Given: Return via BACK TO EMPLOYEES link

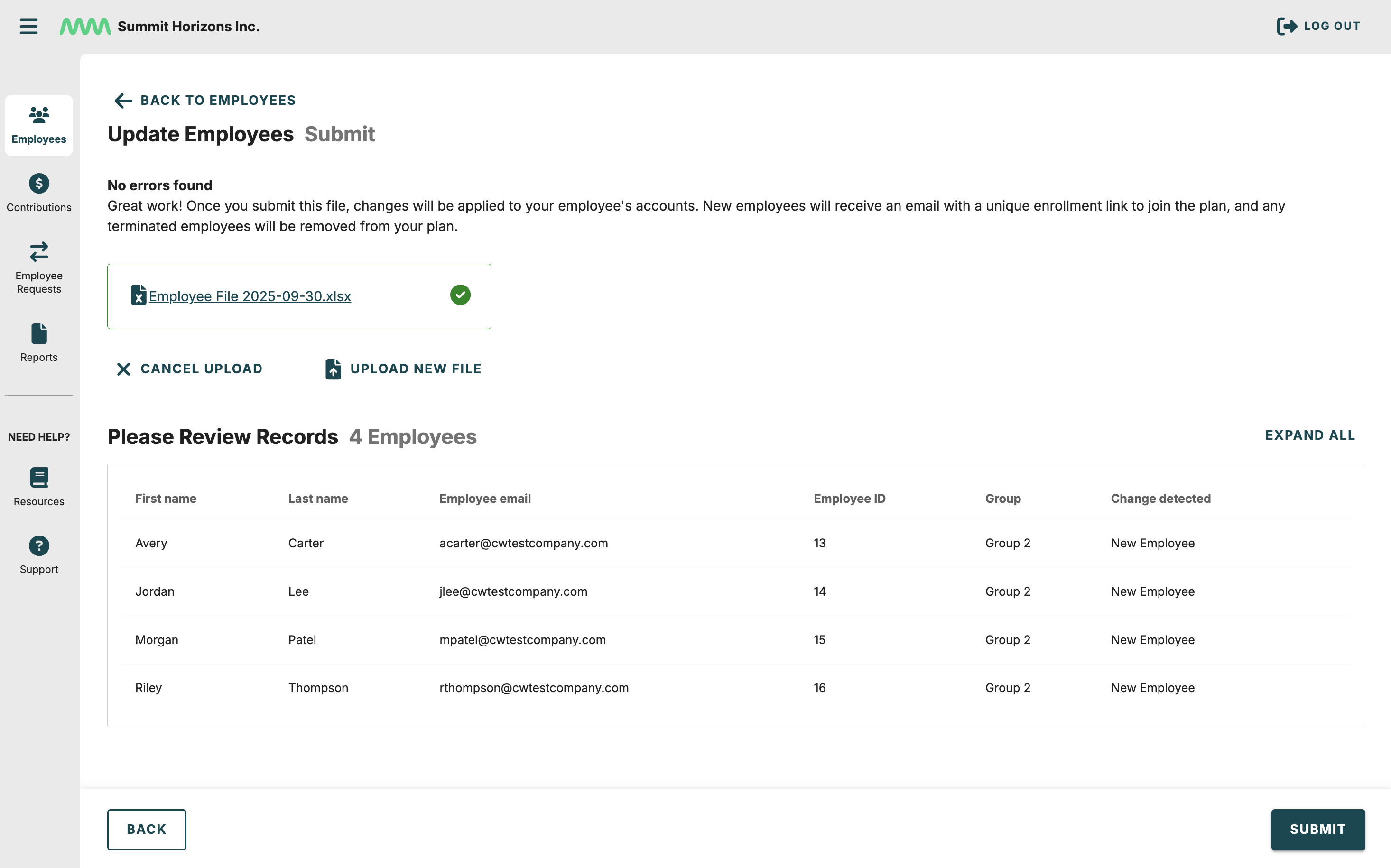Looking at the screenshot, I should pos(218,101).
